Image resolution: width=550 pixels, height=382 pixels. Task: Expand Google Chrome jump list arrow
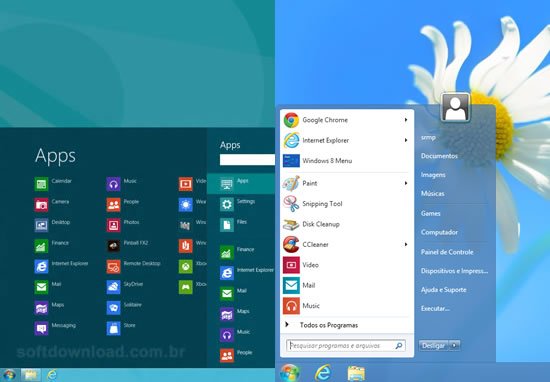tap(406, 120)
